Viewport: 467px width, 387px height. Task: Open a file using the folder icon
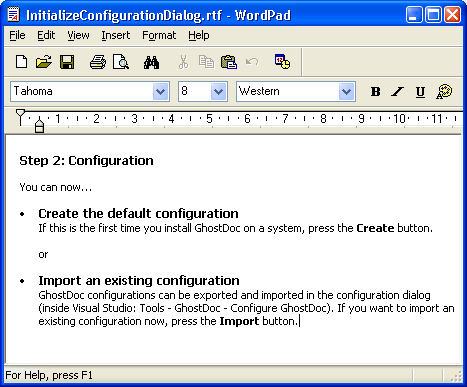click(44, 62)
